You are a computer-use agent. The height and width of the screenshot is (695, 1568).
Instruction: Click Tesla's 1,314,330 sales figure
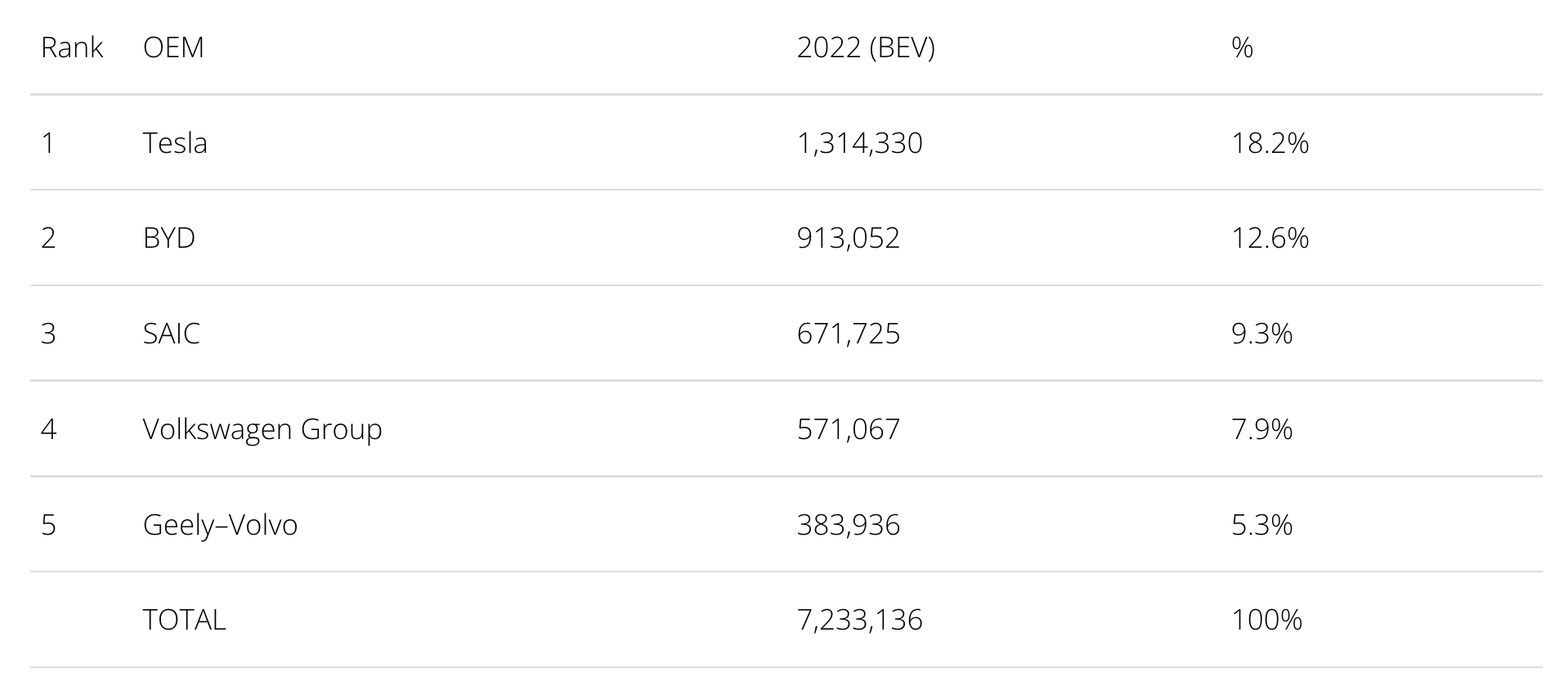(x=859, y=143)
